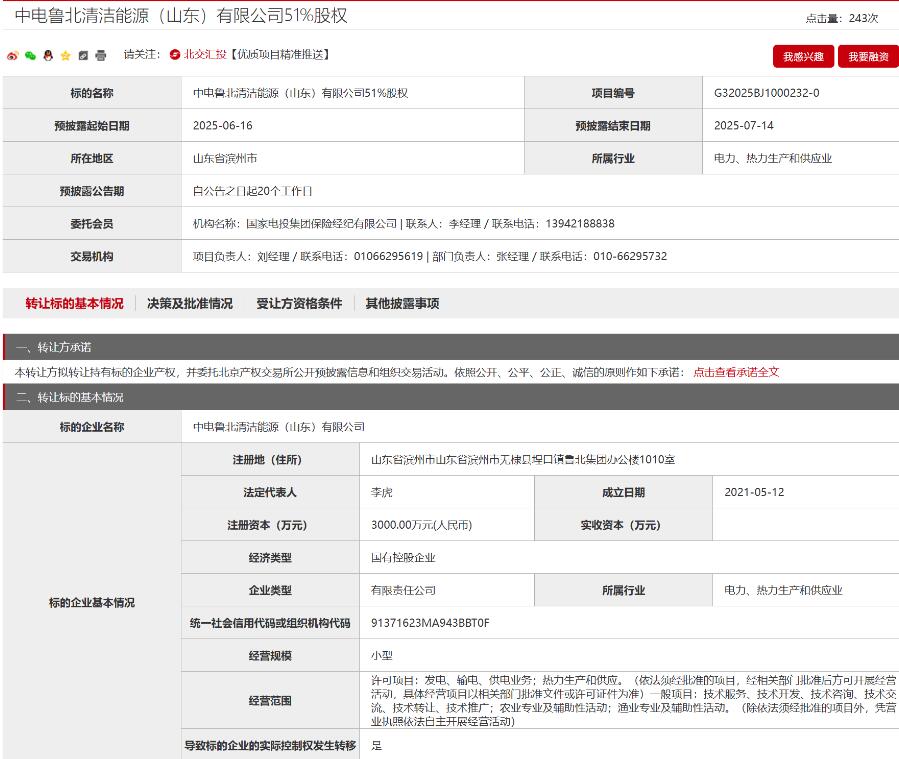The image size is (899, 759).
Task: Share the listing to Sina Weibo
Action: point(13,56)
